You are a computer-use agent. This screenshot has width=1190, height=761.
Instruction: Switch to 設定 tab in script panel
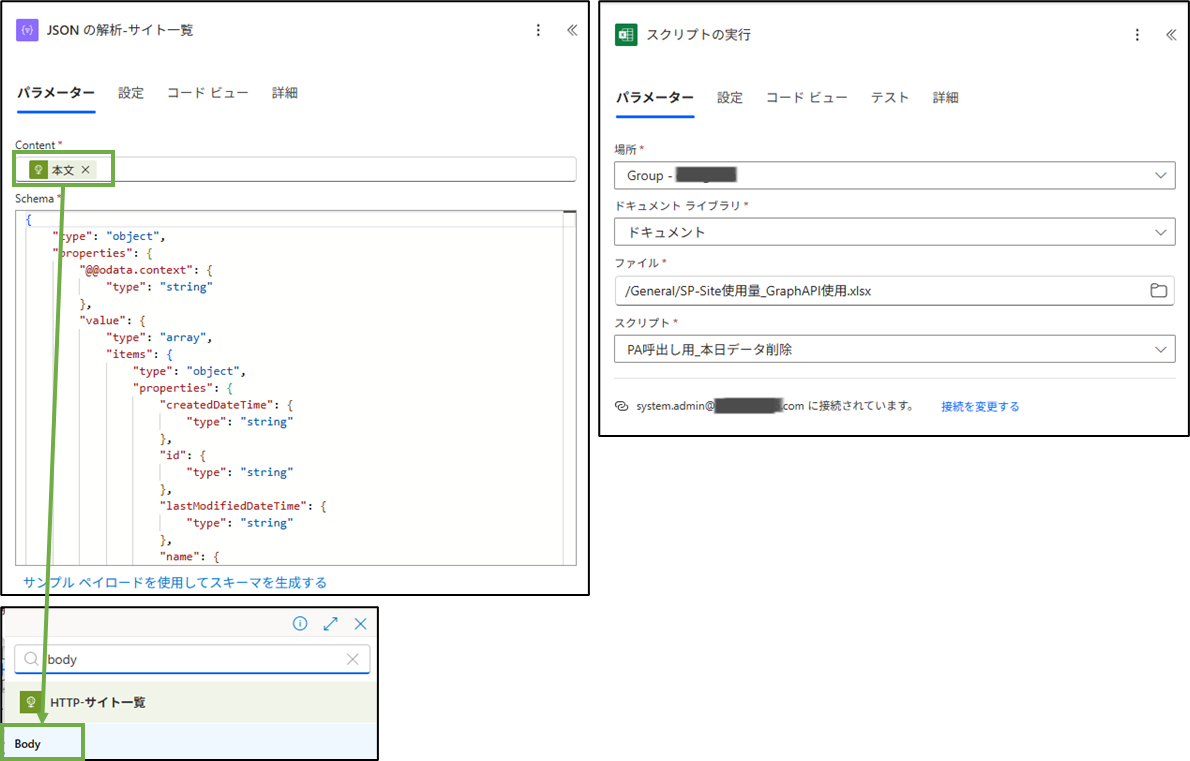pos(729,97)
